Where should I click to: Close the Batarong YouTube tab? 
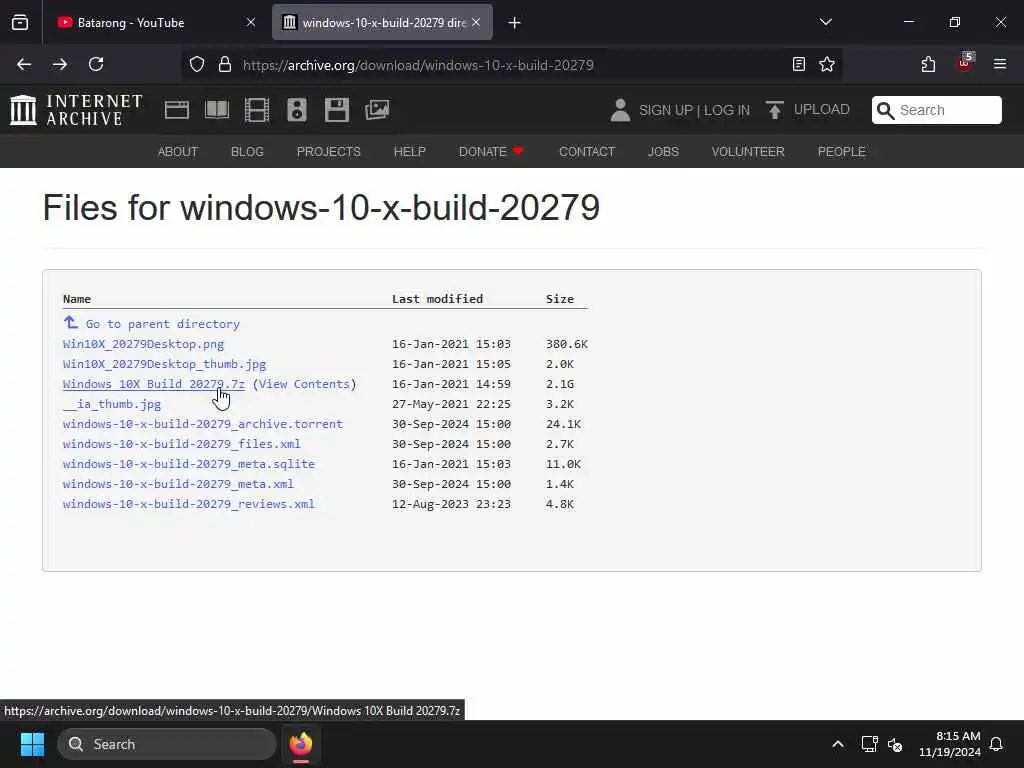[x=251, y=22]
